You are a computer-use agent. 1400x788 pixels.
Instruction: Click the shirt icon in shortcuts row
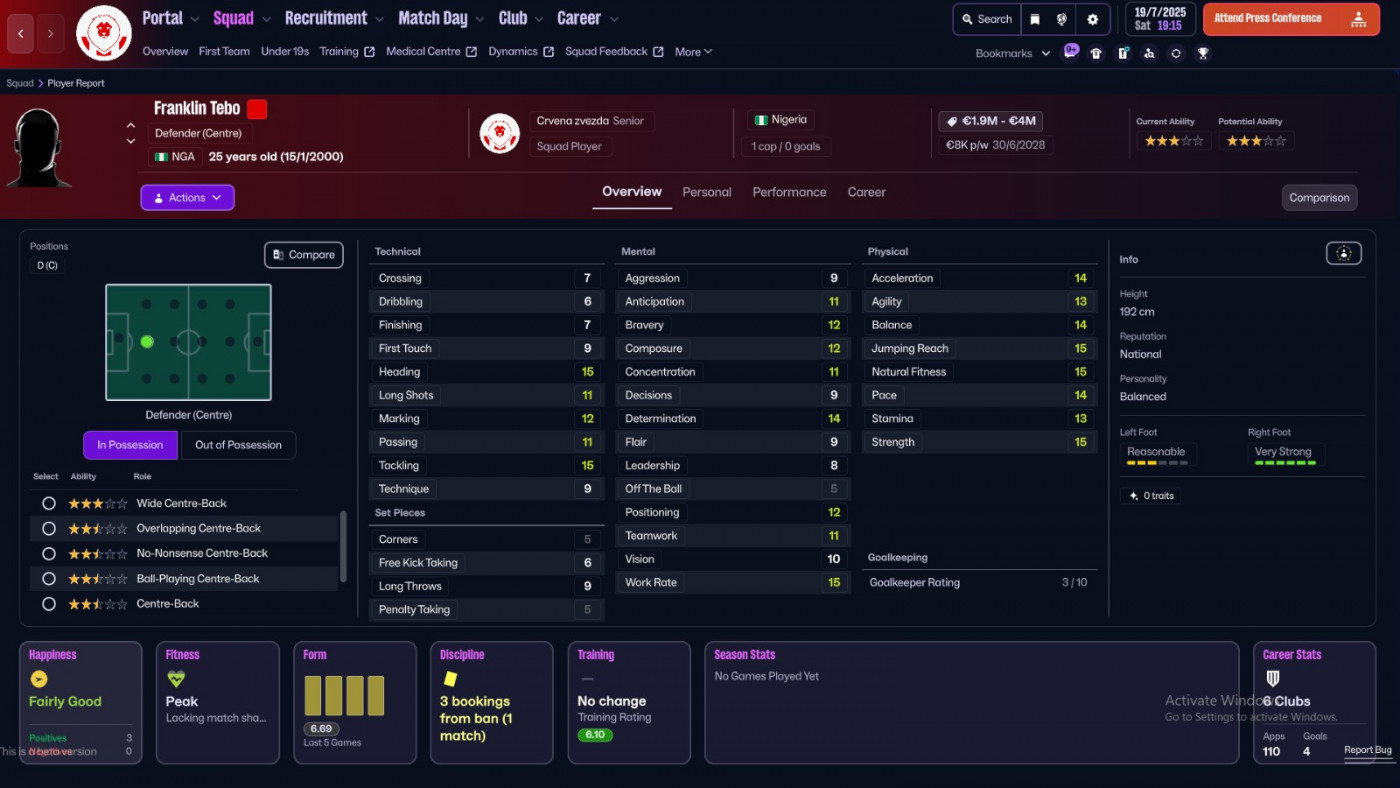[x=1096, y=54]
